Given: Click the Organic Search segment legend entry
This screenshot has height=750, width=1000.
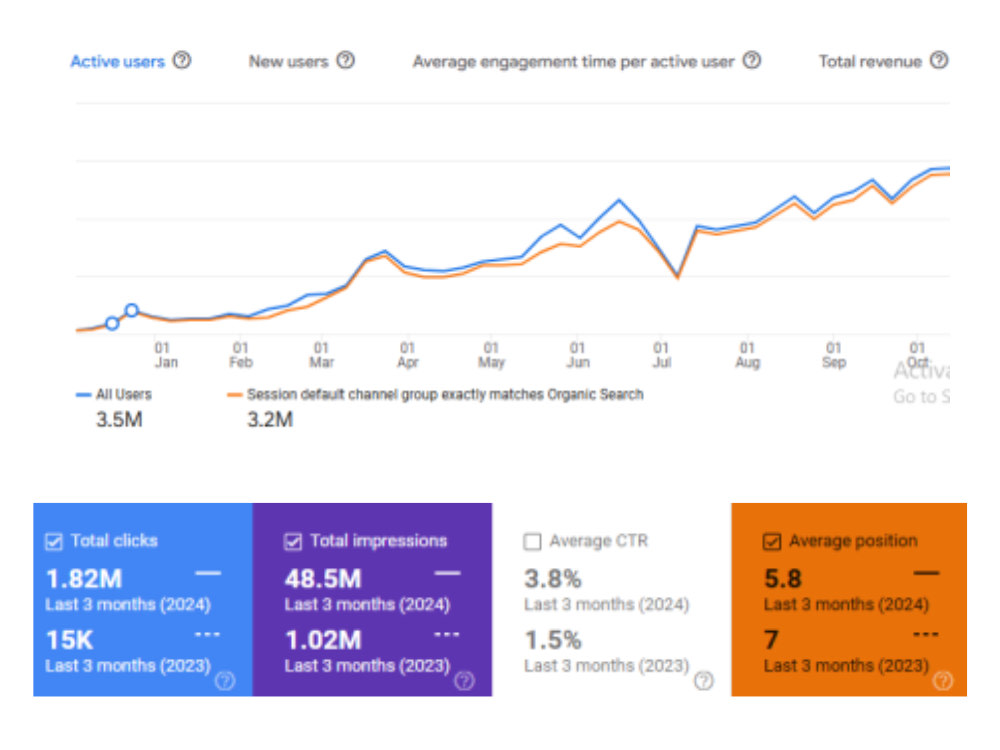Looking at the screenshot, I should [x=435, y=394].
